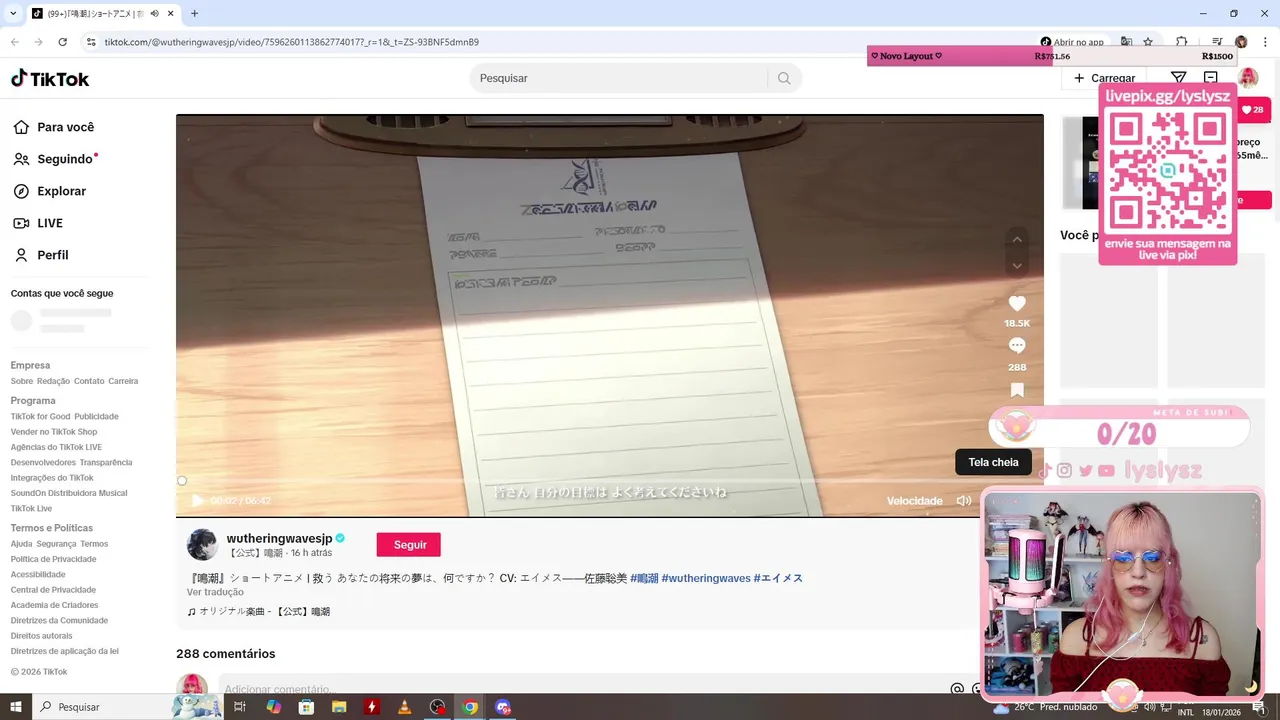Screen dimensions: 1280x720
Task: View site information icon in address bar
Action: 91,42
